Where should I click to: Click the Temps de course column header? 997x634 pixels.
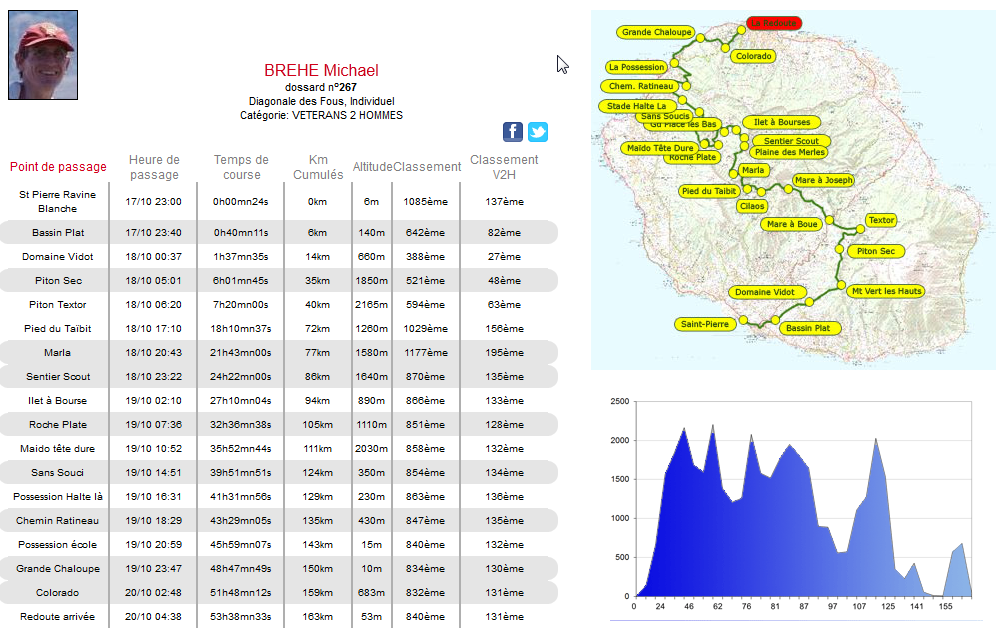pos(241,167)
